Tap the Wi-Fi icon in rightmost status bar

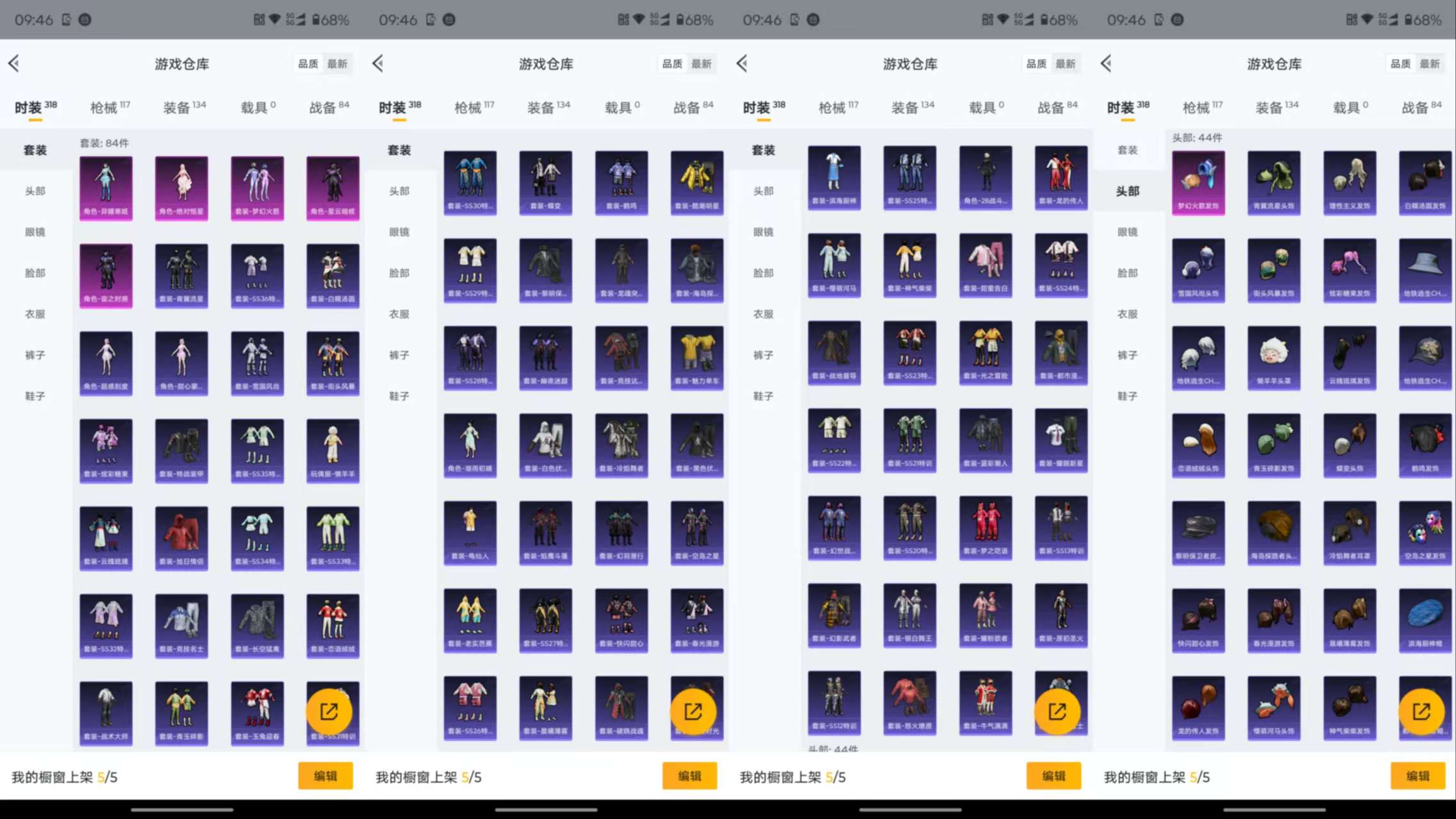[x=1366, y=20]
